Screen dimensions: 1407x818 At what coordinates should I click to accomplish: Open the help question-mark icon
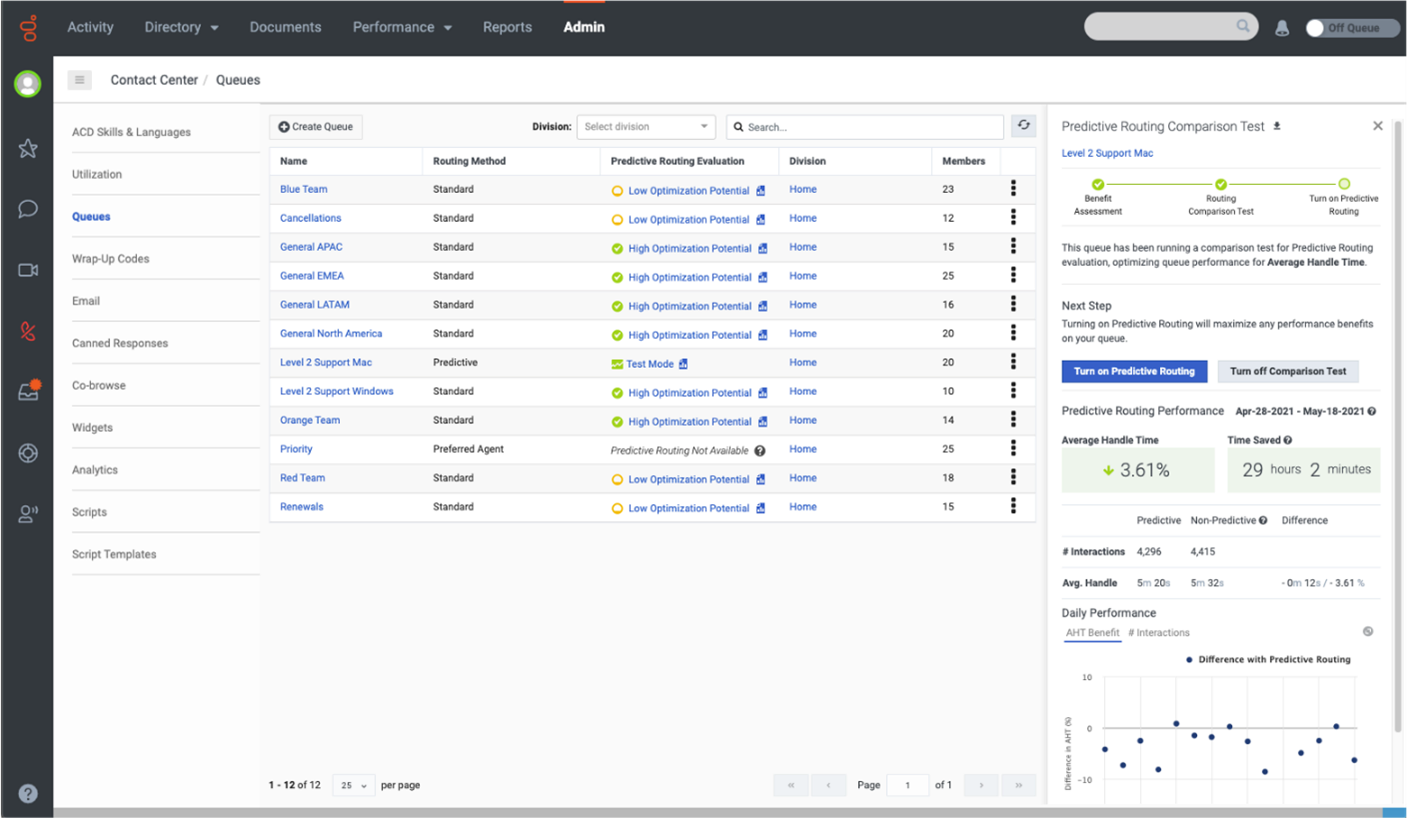tap(27, 793)
